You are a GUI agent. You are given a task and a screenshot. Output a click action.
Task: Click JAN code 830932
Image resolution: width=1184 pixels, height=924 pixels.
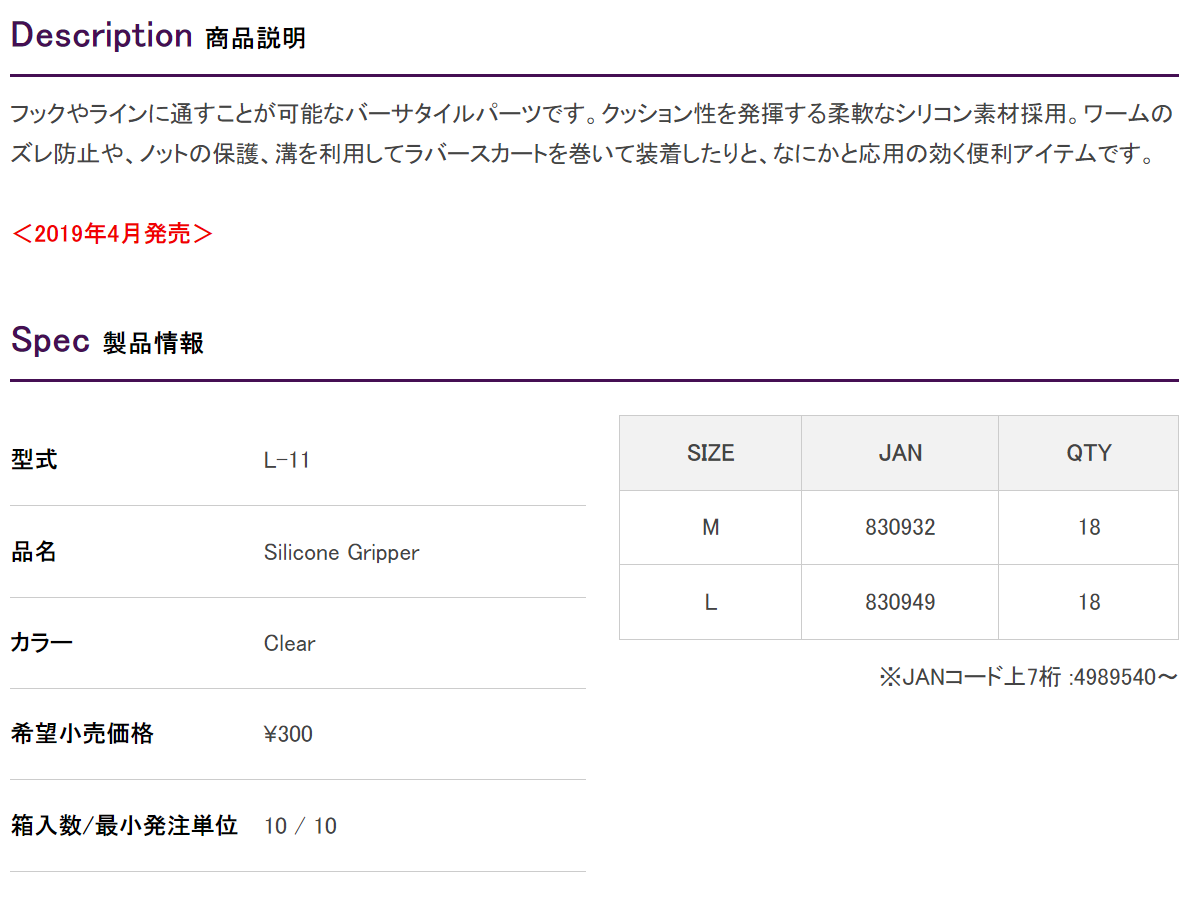pos(900,527)
